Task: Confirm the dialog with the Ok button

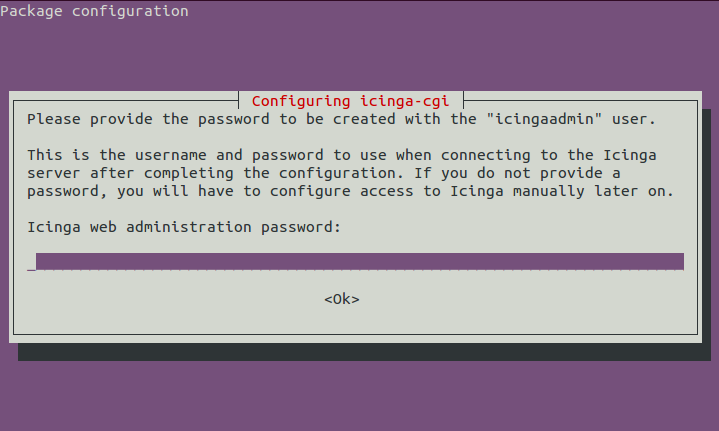Action: click(342, 299)
